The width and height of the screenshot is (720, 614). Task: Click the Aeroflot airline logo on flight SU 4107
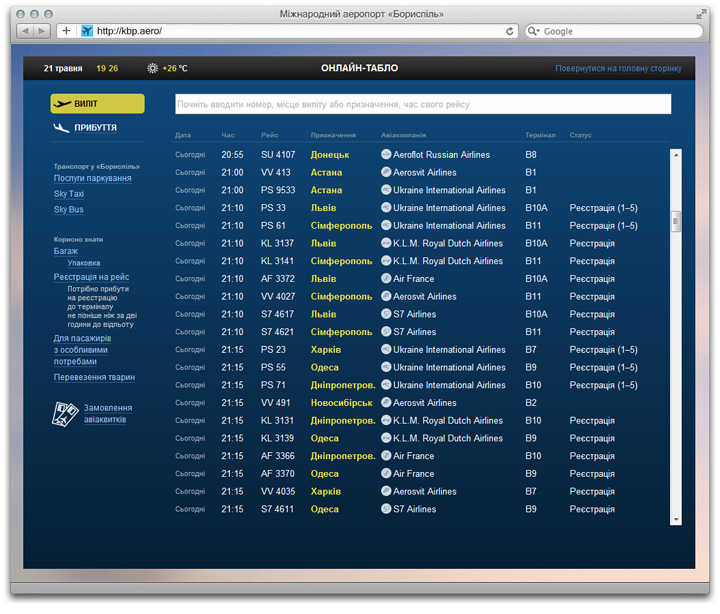coord(386,155)
